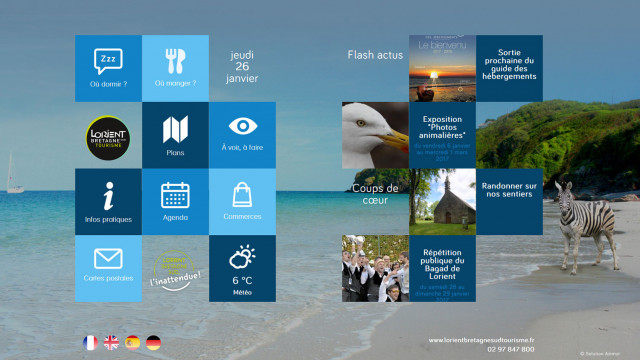
Task: Switch language to Spanish flag
Action: click(x=132, y=343)
